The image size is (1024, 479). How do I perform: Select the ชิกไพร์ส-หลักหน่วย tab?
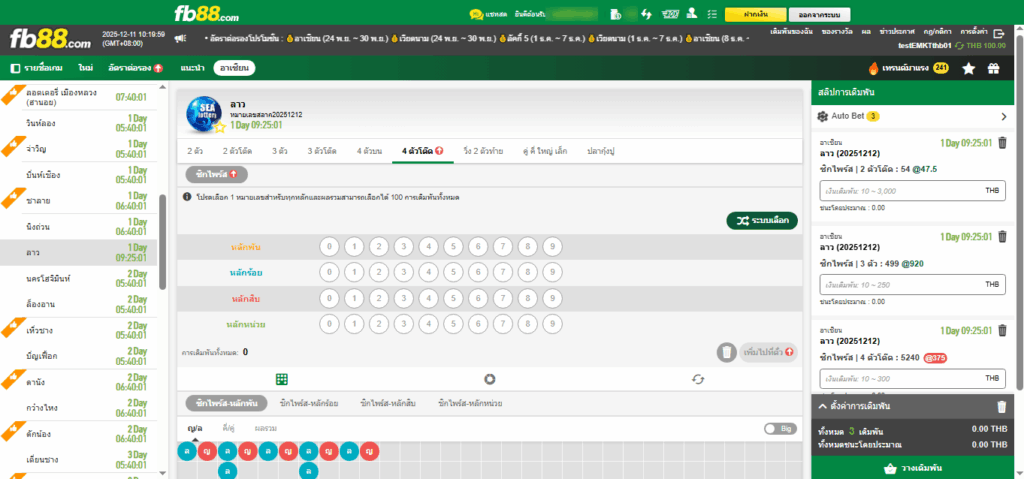[471, 404]
